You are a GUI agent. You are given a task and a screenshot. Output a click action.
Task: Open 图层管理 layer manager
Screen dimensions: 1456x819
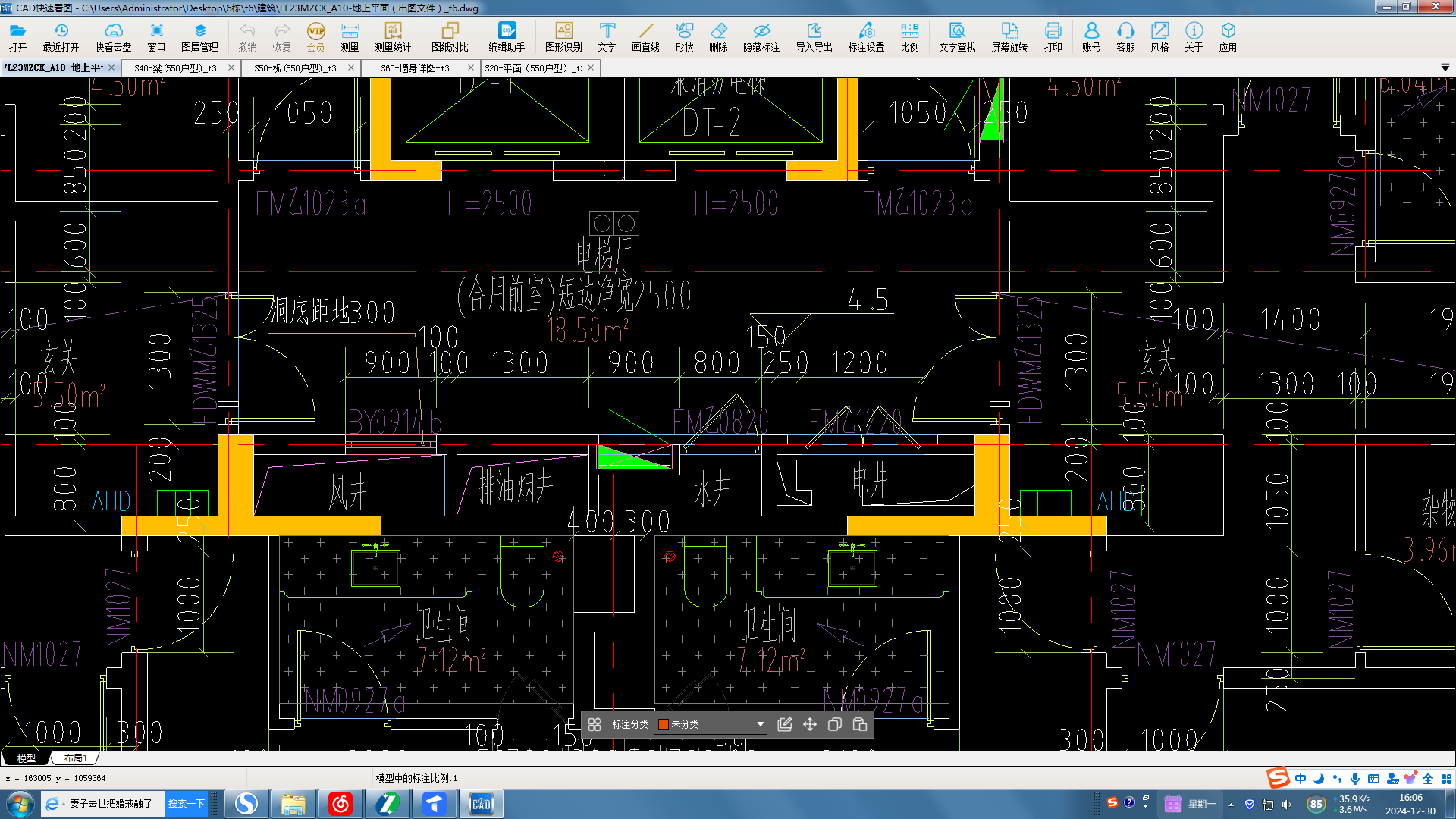click(199, 36)
